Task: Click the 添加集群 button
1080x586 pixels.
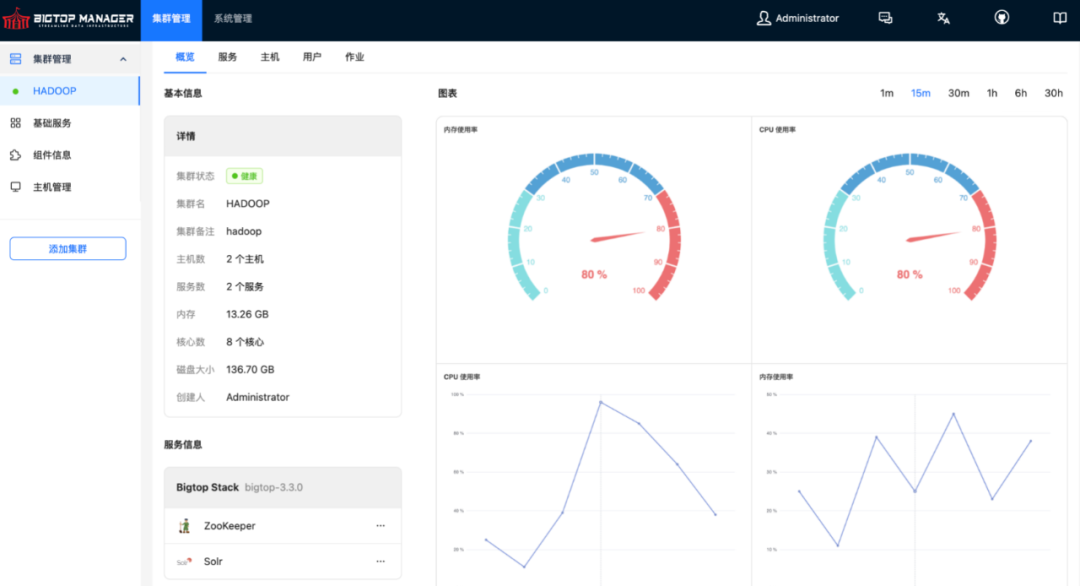Action: [x=68, y=249]
